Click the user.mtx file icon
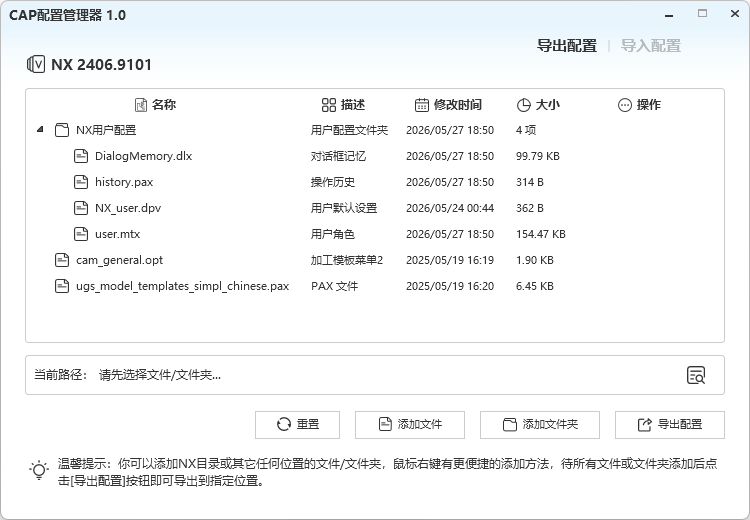 [x=81, y=234]
